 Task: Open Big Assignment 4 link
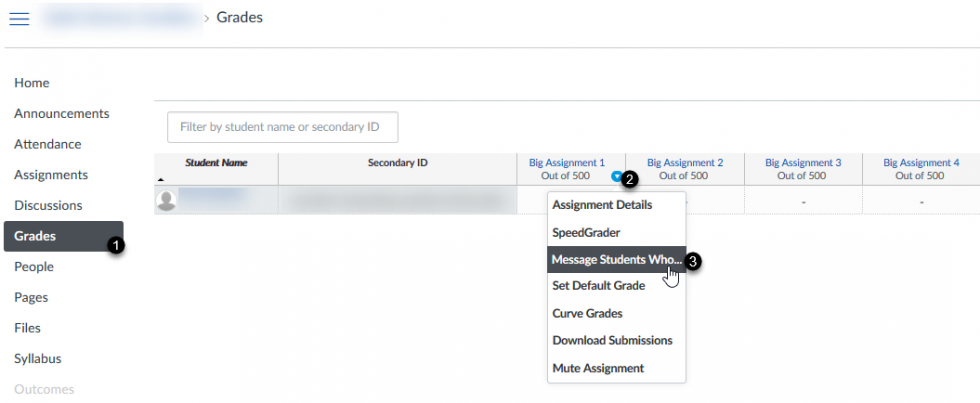(921, 162)
